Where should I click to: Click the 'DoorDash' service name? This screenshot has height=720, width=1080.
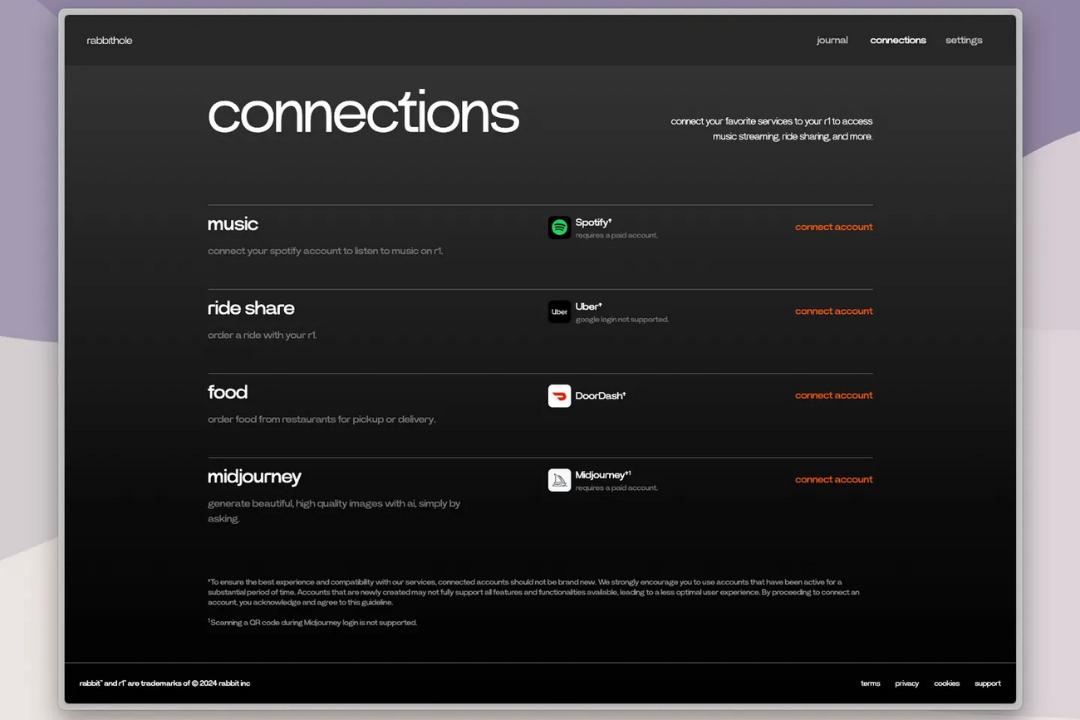click(600, 395)
